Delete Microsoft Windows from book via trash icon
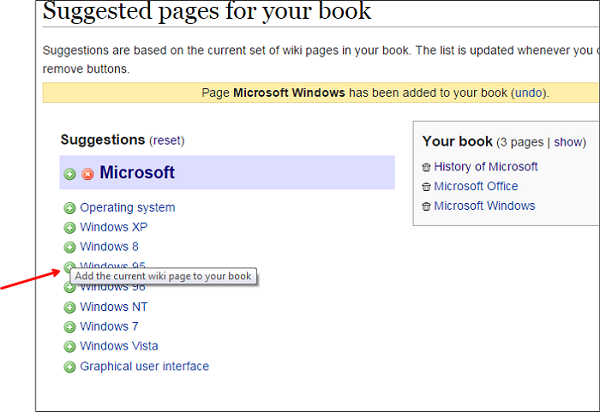The height and width of the screenshot is (412, 600). (x=426, y=207)
